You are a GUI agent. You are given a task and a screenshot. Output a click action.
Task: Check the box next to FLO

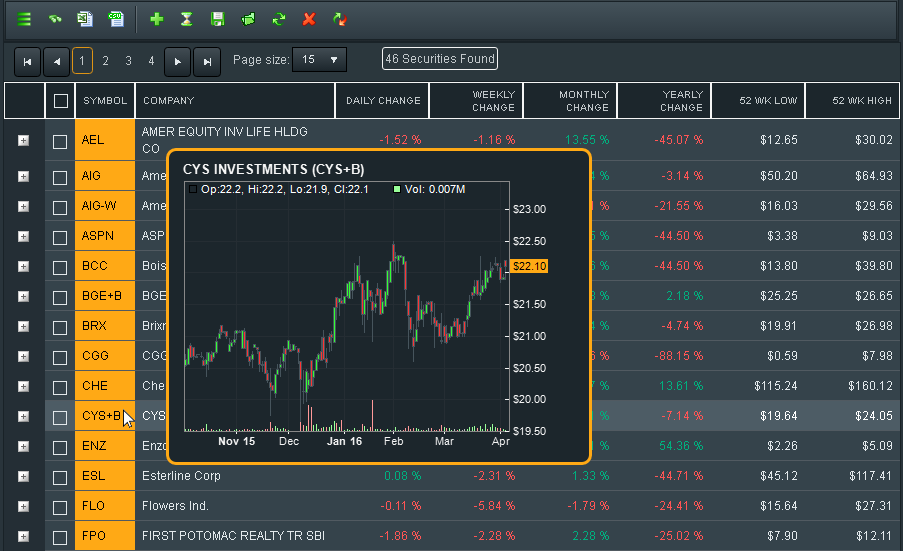[x=60, y=507]
